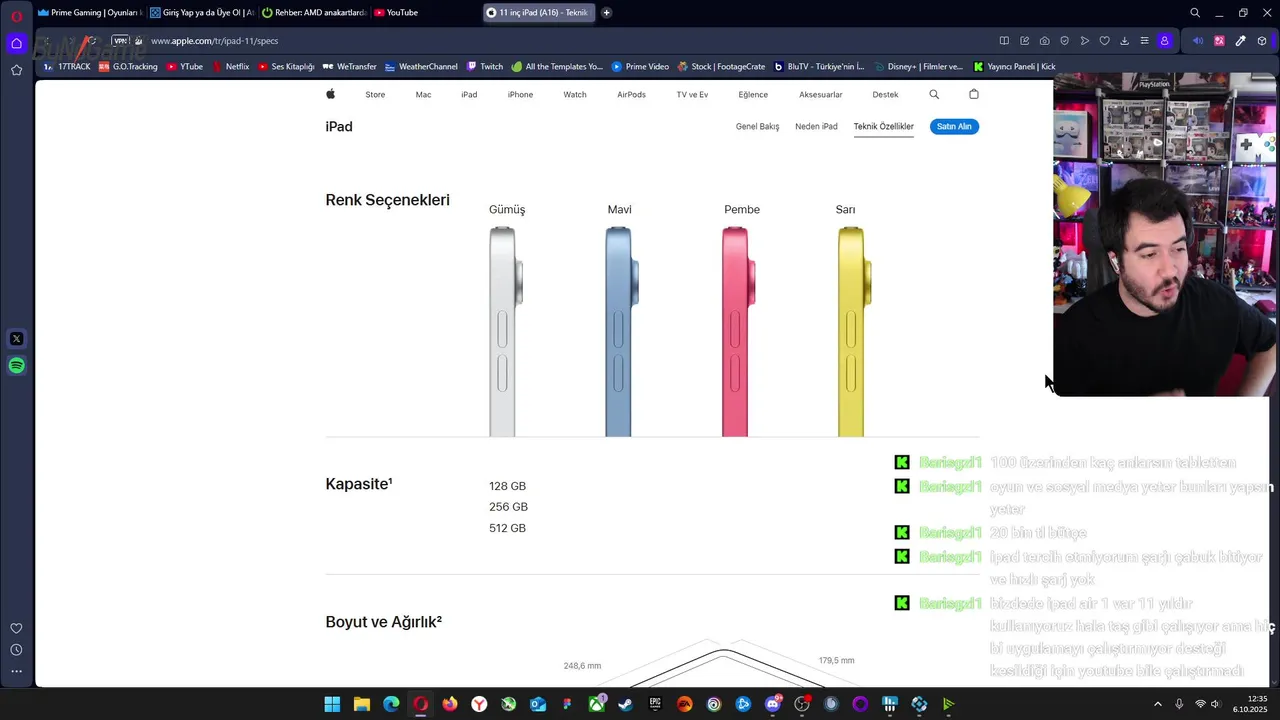Click the snapshot camera toolbar icon
1280x720 pixels.
(x=1044, y=41)
